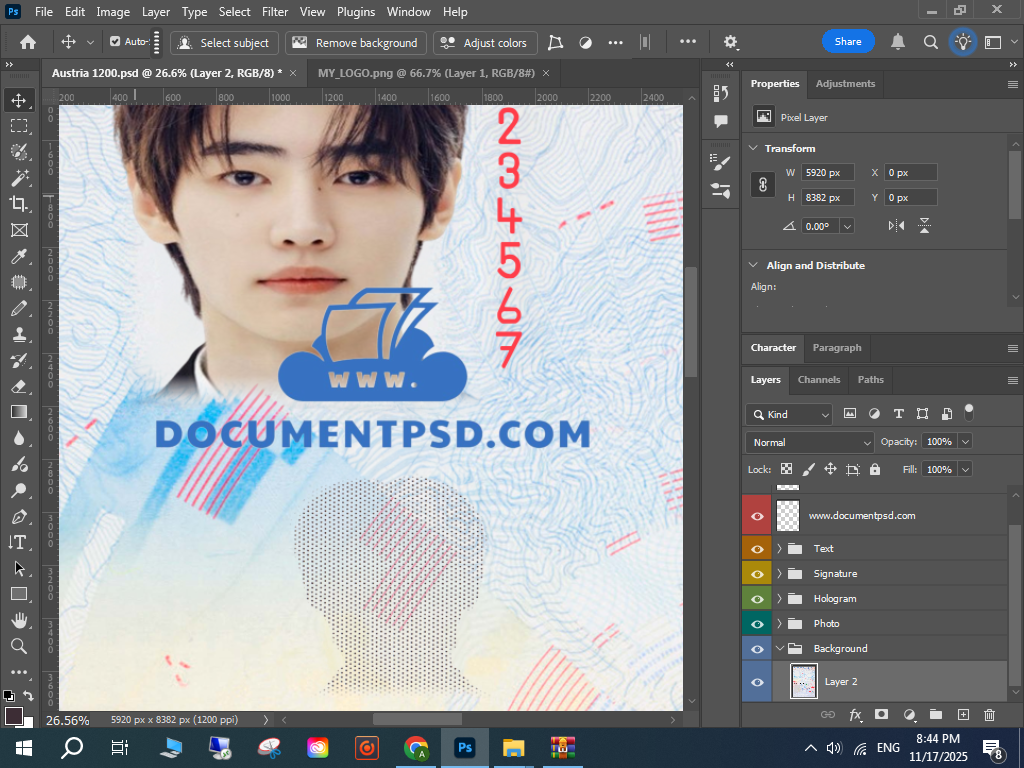Hide the Hologram group layer
Screen dimensions: 1024x768
click(757, 599)
